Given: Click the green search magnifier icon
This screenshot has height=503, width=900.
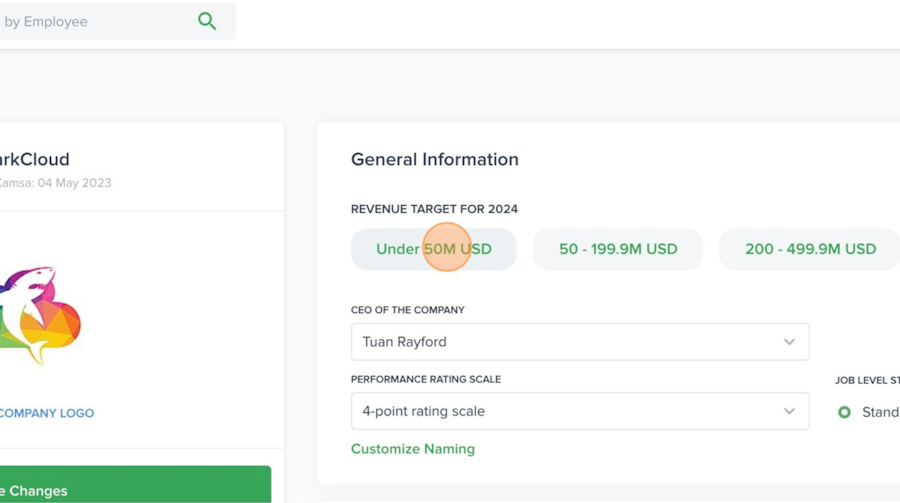Looking at the screenshot, I should 207,21.
